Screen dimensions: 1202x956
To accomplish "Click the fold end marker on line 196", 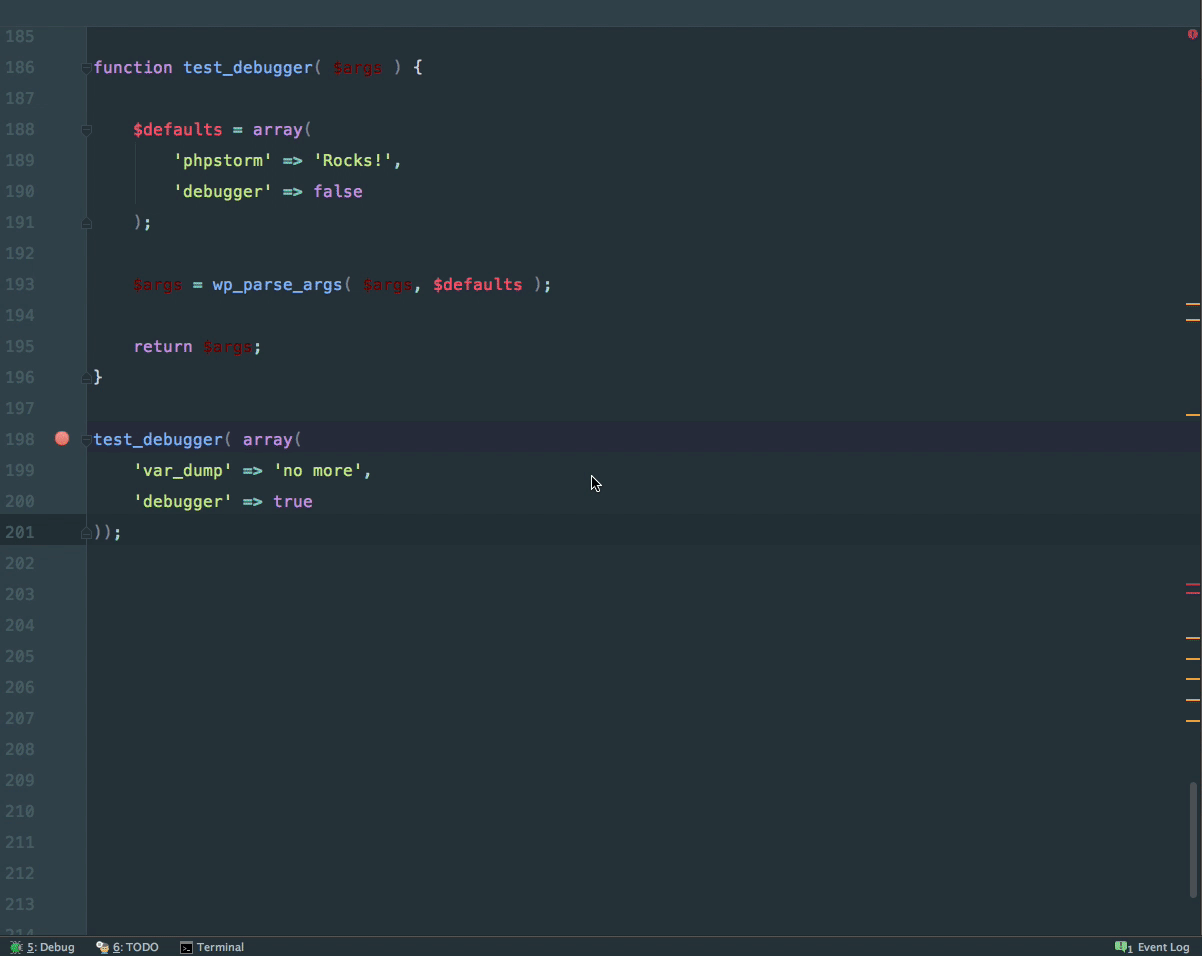I will 86,377.
